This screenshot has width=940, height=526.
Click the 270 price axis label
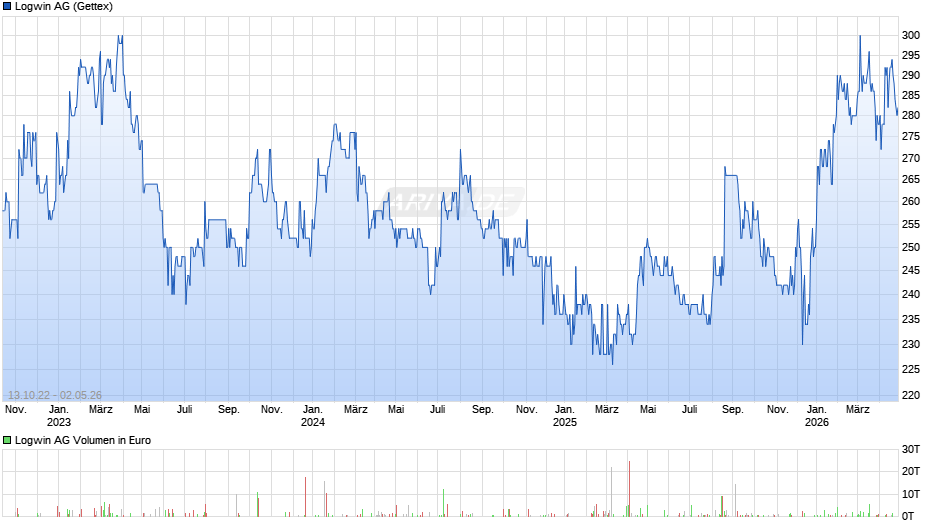911,159
